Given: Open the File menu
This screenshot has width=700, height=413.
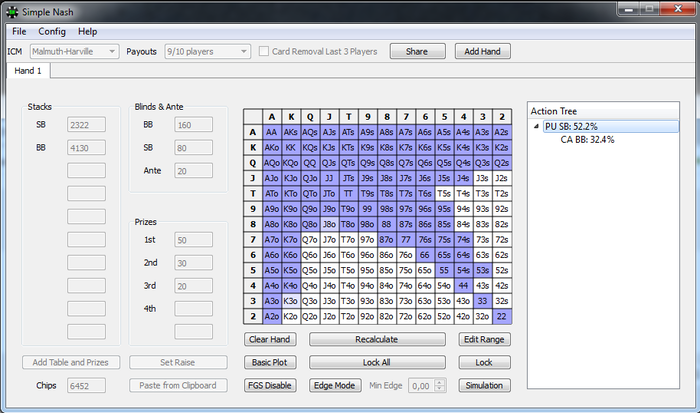Looking at the screenshot, I should pyautogui.click(x=19, y=31).
